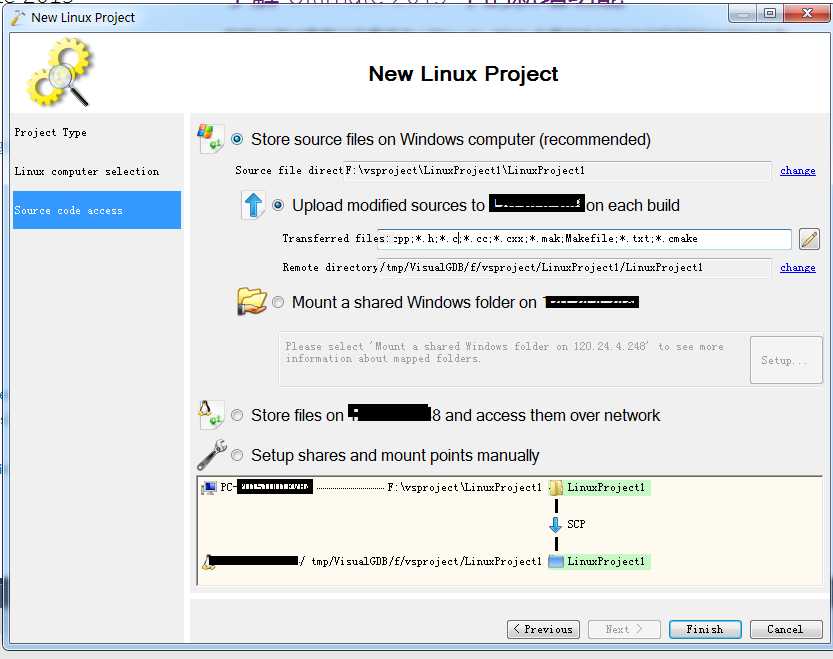This screenshot has width=833, height=659.
Task: Select Store source files on Windows computer
Action: 237,139
